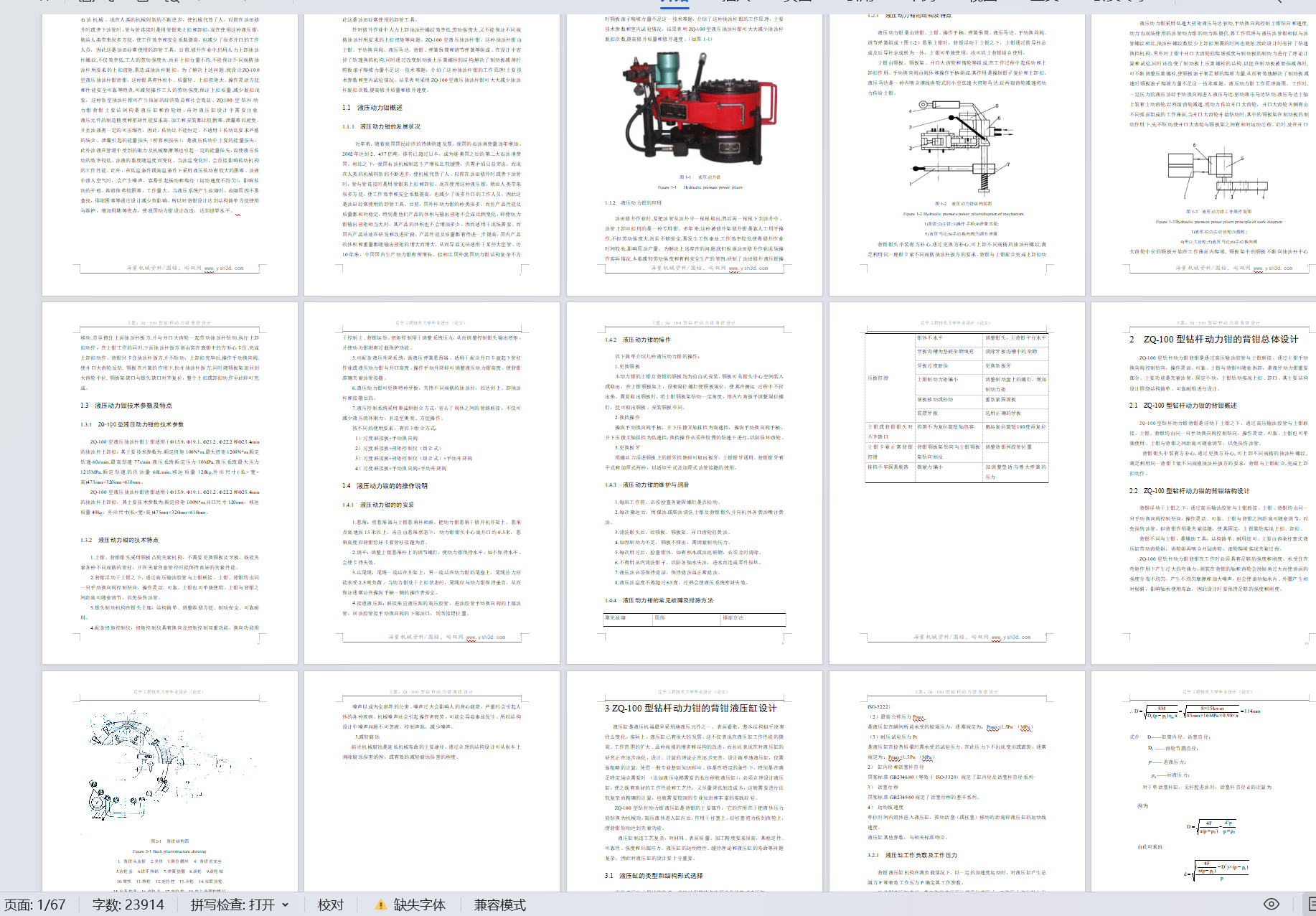Click subheading '1.4.2 液压动力钳的操作'
The image size is (1316, 916).
point(638,340)
